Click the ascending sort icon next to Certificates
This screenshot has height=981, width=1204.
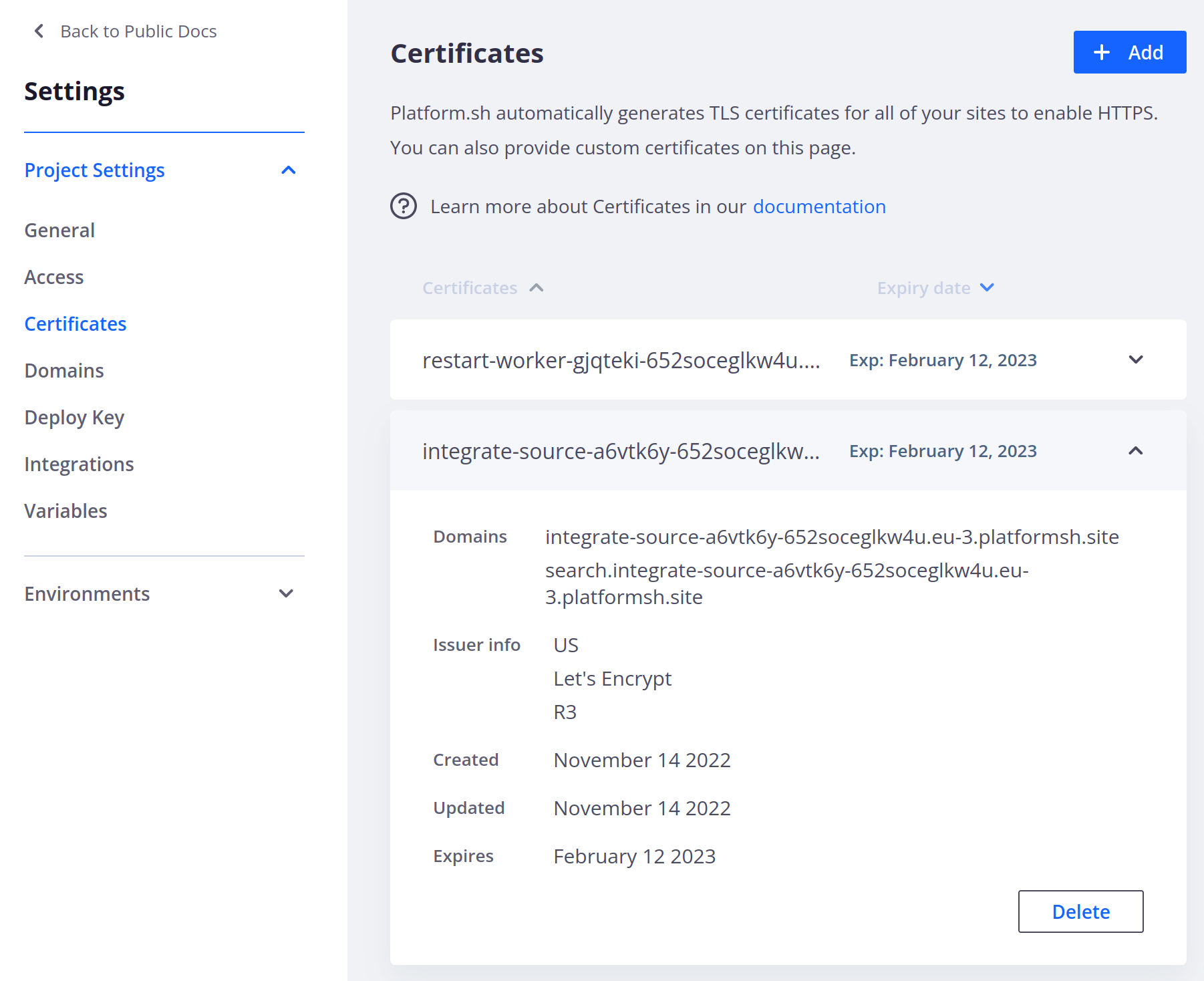(537, 288)
